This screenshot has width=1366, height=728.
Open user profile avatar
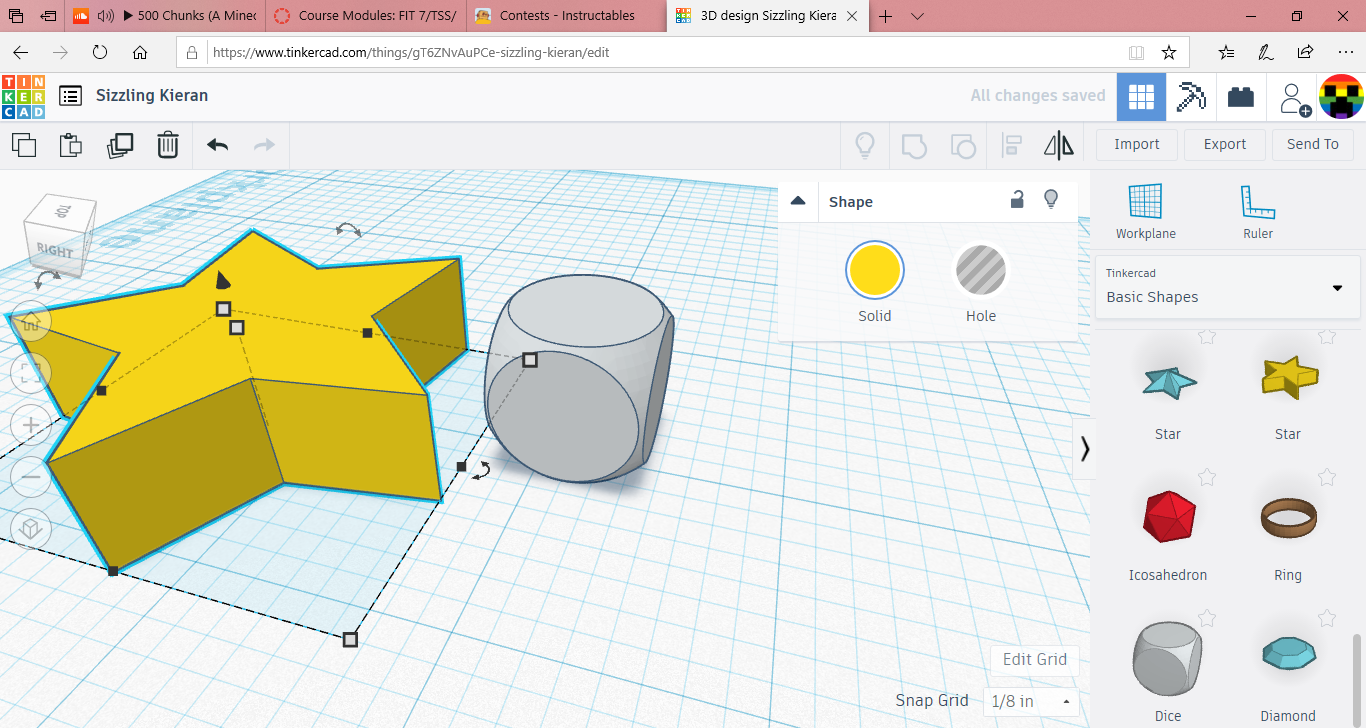tap(1342, 97)
